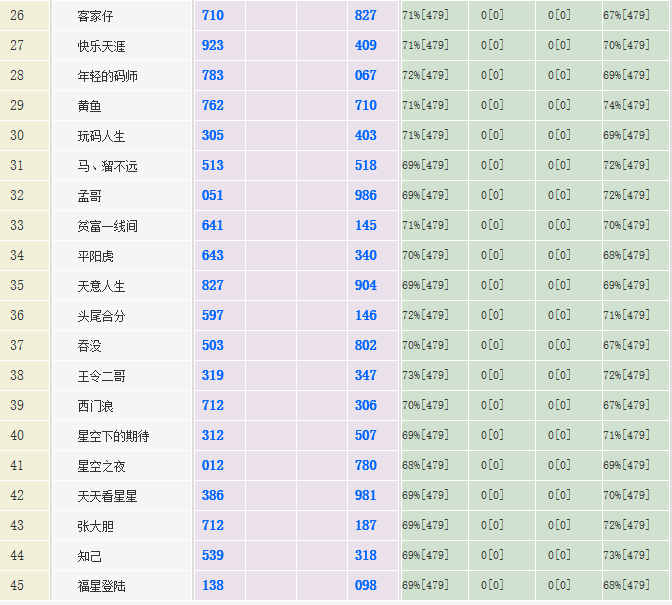Open the 贫富一线间 entry

[108, 226]
